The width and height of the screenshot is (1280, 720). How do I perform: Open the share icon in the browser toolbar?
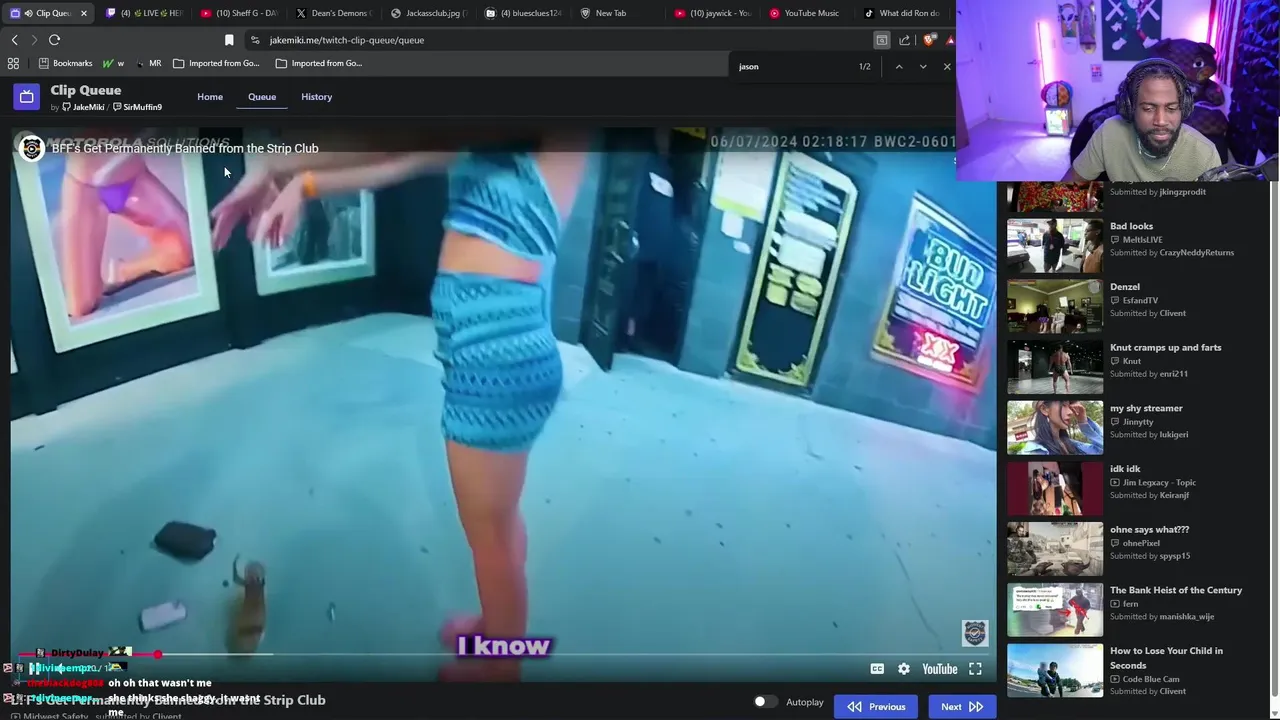pos(905,40)
